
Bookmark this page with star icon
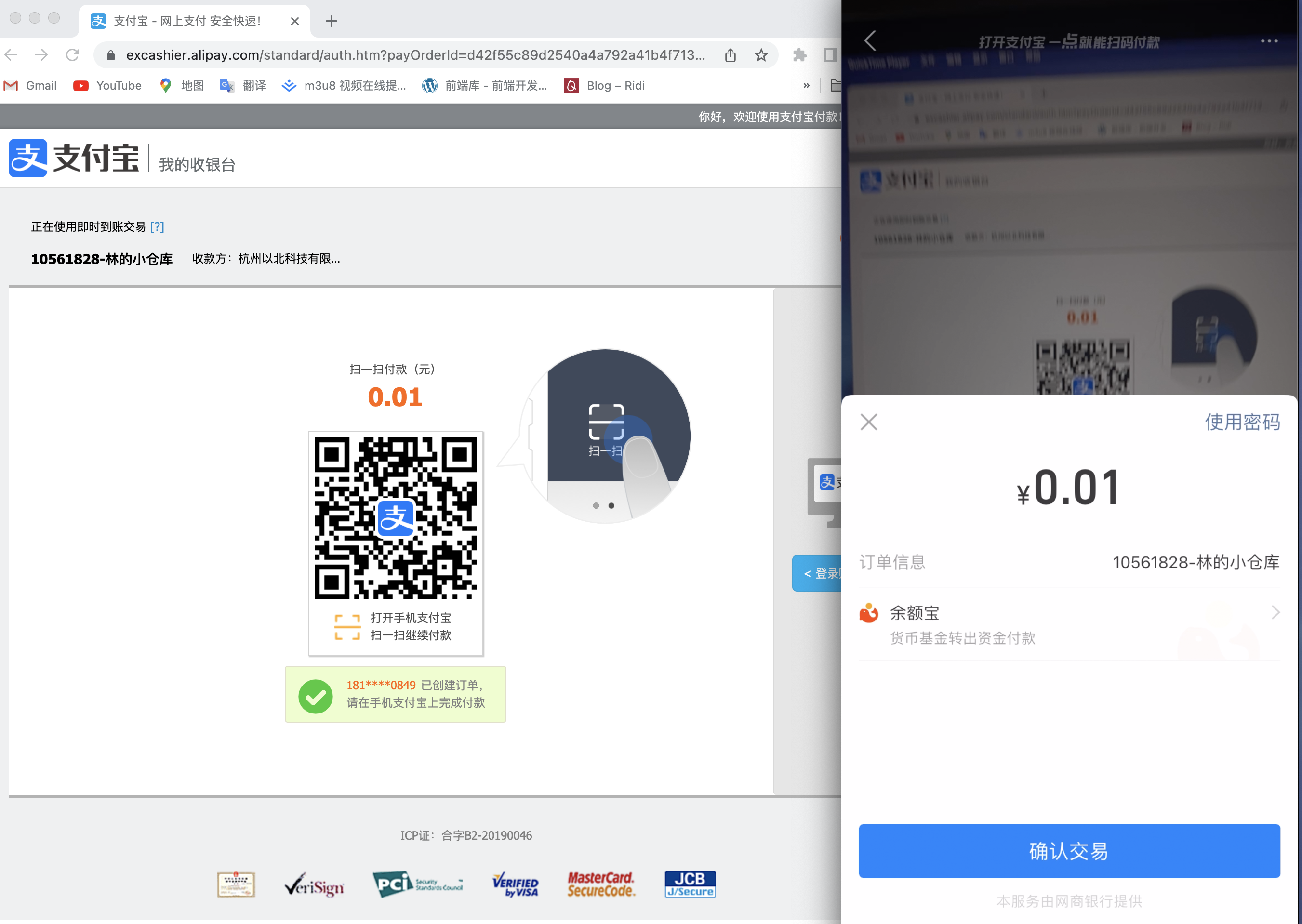761,55
